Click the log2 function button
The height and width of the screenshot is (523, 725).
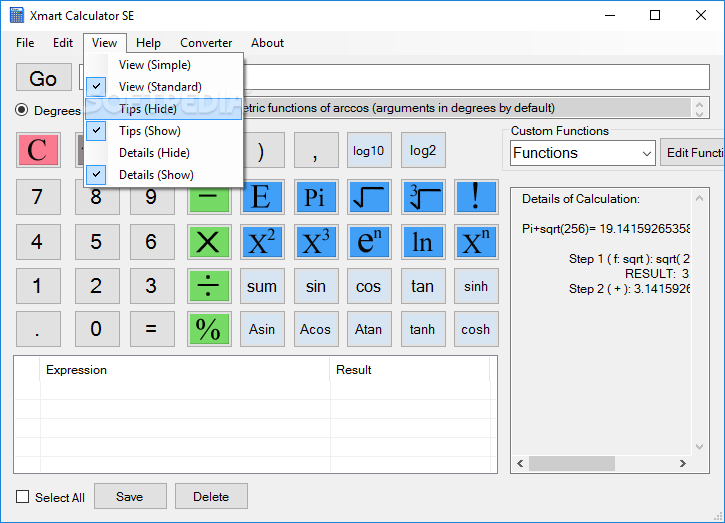(x=423, y=150)
